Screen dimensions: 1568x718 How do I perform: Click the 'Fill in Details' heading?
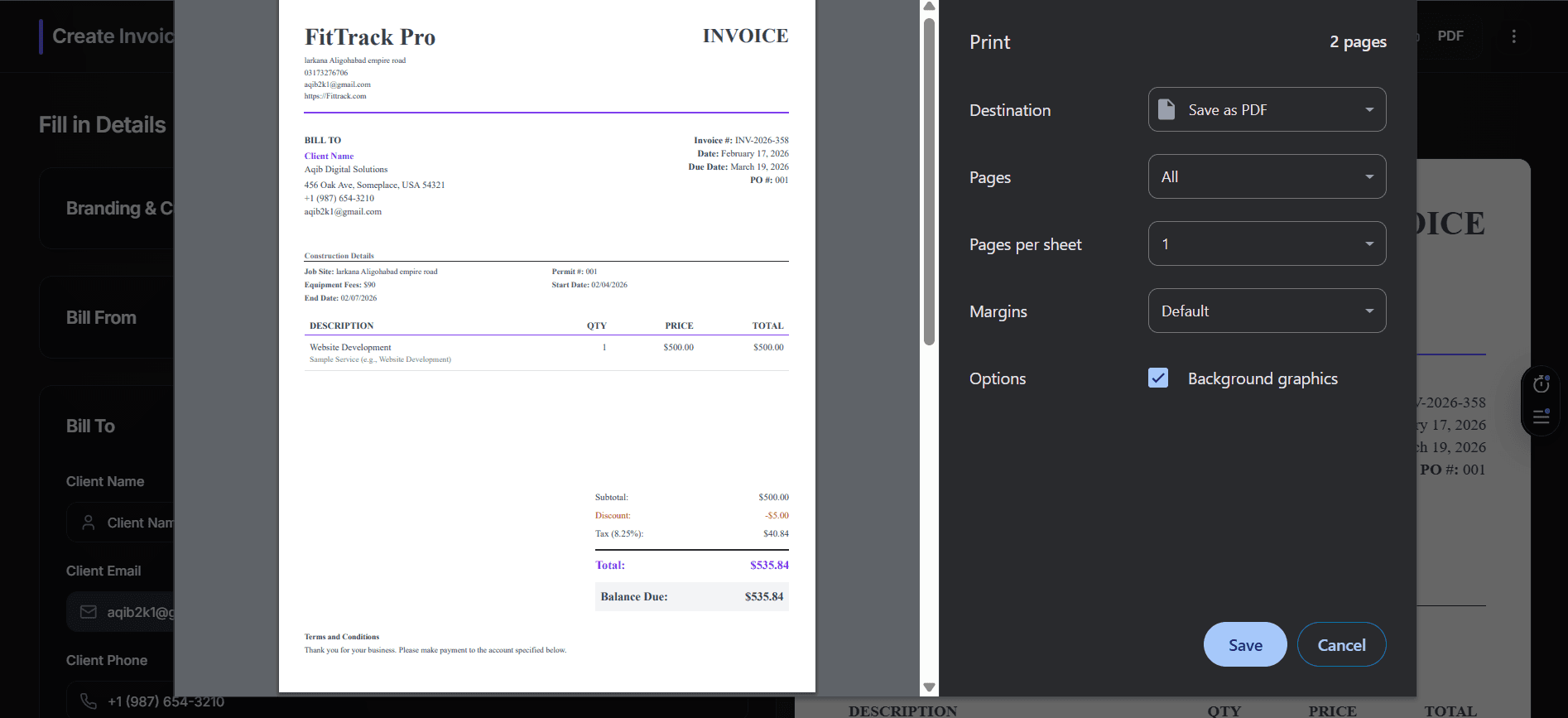tap(103, 125)
